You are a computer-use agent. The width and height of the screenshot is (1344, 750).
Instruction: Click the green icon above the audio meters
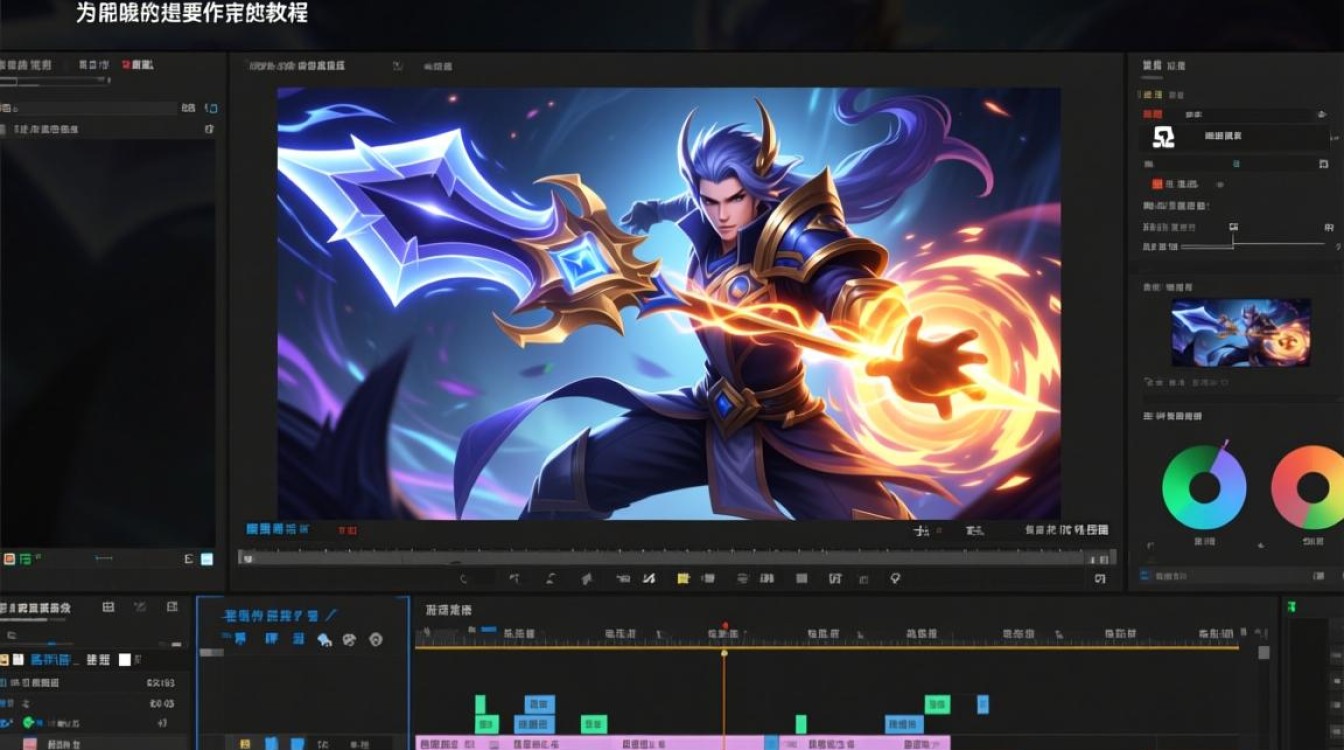point(1291,606)
